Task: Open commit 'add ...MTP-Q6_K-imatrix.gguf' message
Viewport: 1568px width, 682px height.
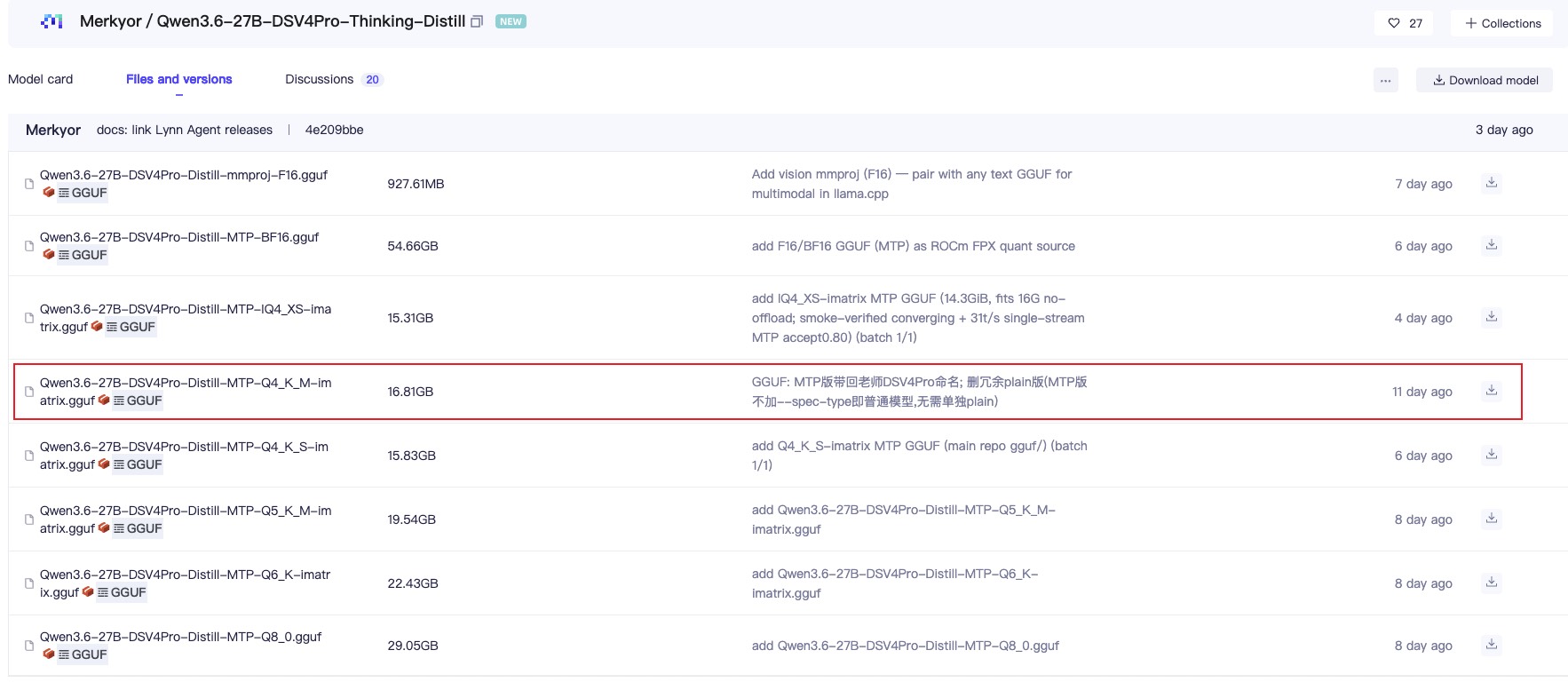Action: click(x=895, y=583)
